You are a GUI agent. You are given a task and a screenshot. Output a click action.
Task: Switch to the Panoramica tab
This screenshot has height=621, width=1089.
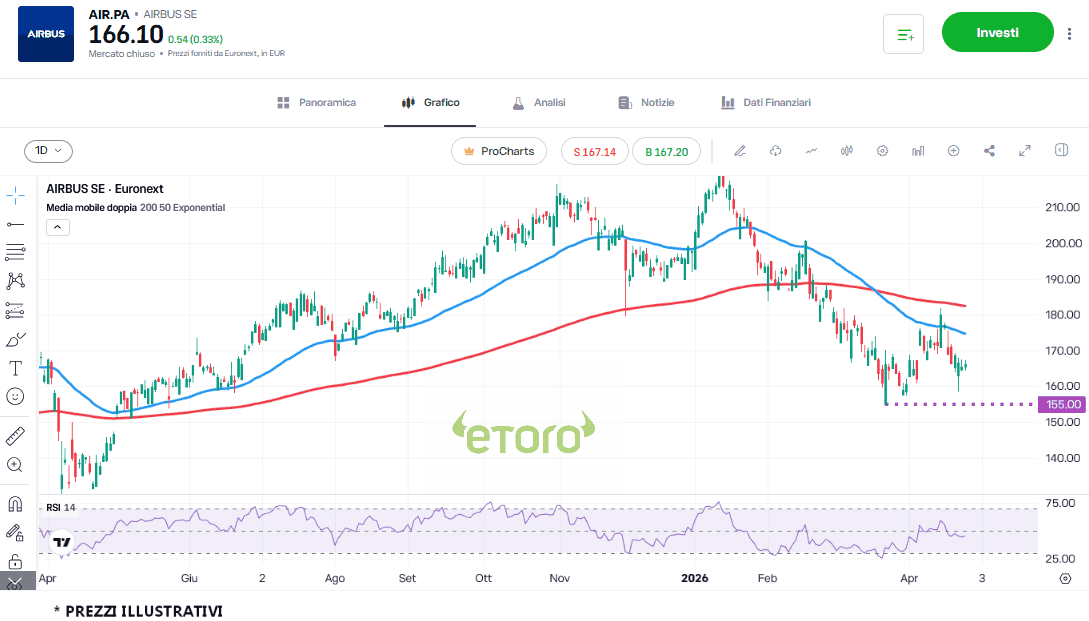316,103
